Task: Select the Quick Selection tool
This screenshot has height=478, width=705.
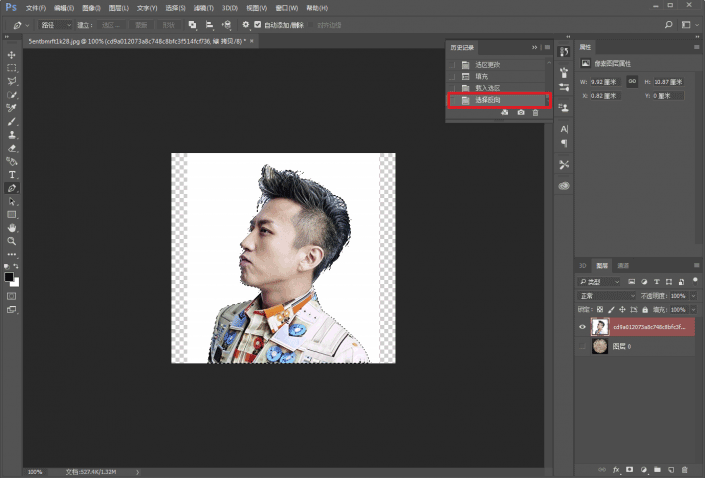Action: (12, 95)
